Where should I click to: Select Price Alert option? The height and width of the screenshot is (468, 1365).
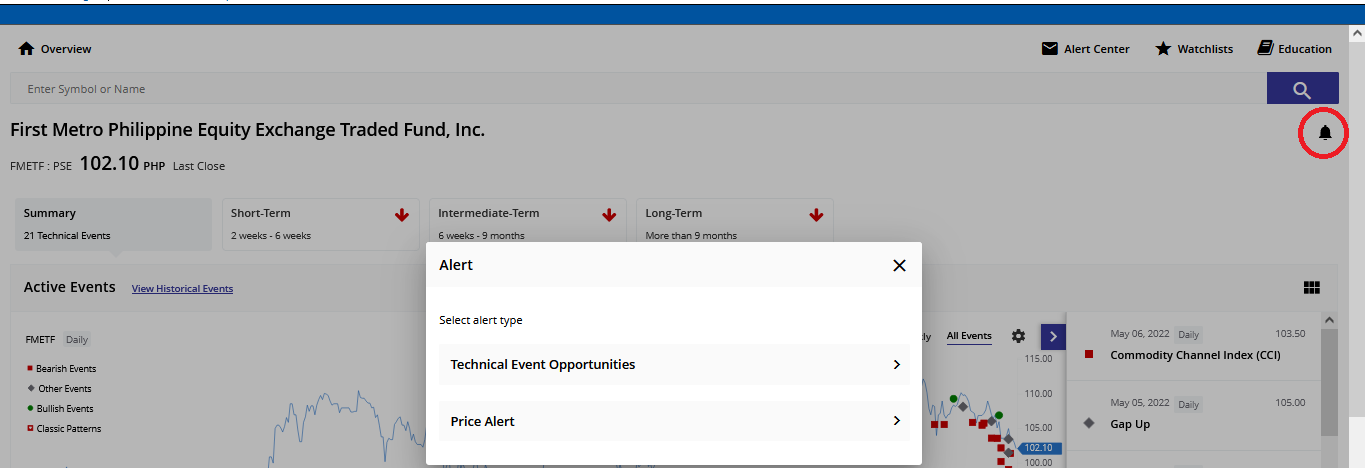coord(675,421)
